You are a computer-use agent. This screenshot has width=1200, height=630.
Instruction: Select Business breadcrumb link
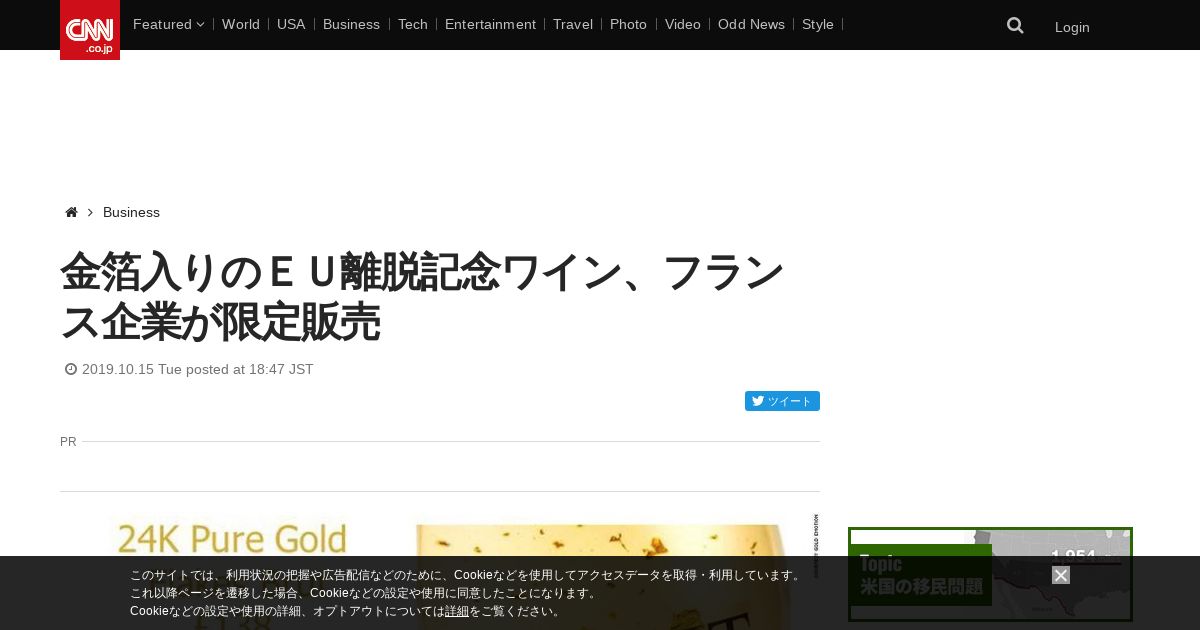click(131, 212)
